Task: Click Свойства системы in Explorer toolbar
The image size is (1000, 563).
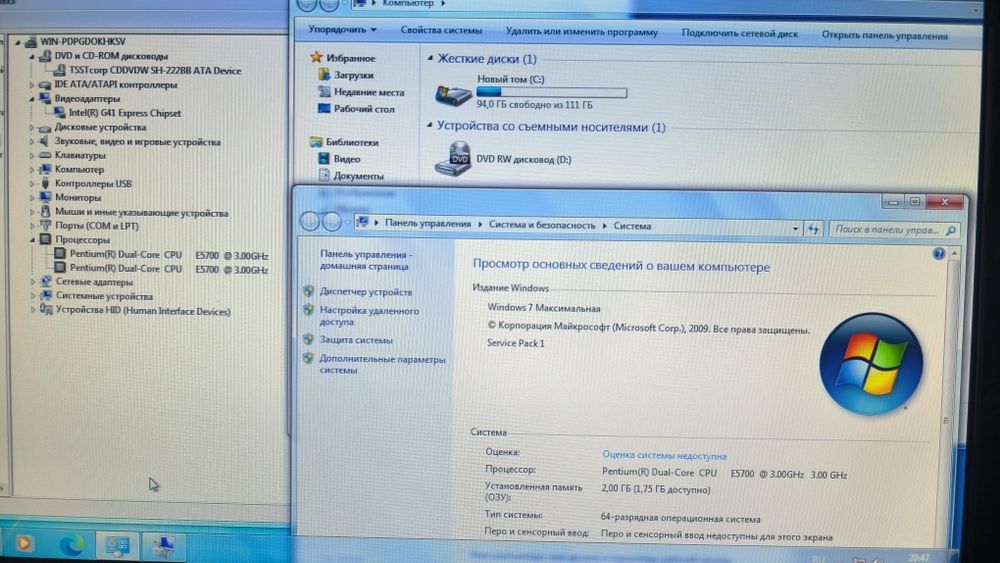Action: click(x=441, y=30)
